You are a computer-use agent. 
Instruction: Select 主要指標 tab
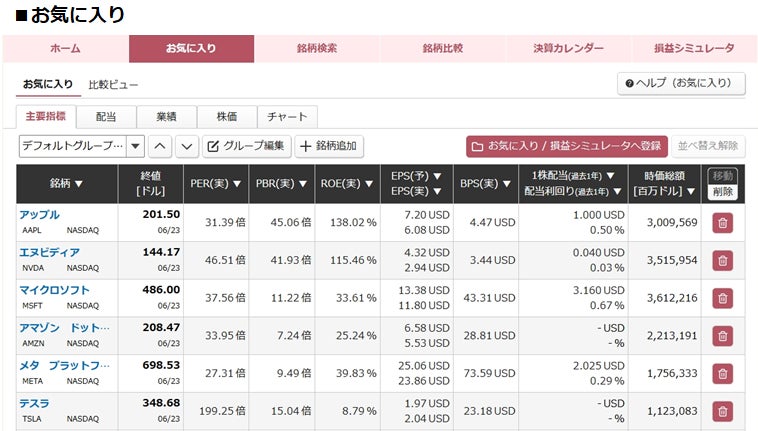46,117
